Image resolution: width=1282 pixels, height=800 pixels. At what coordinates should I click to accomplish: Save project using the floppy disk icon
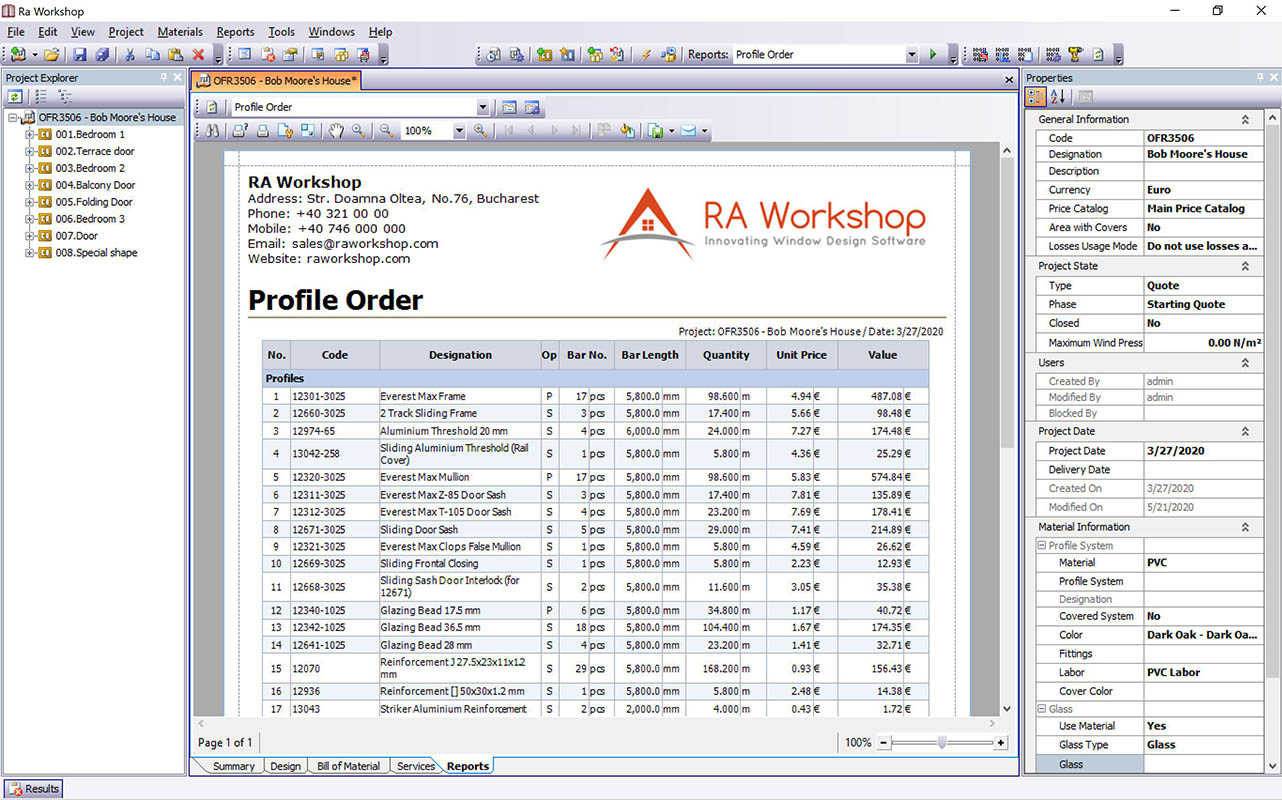(x=80, y=55)
